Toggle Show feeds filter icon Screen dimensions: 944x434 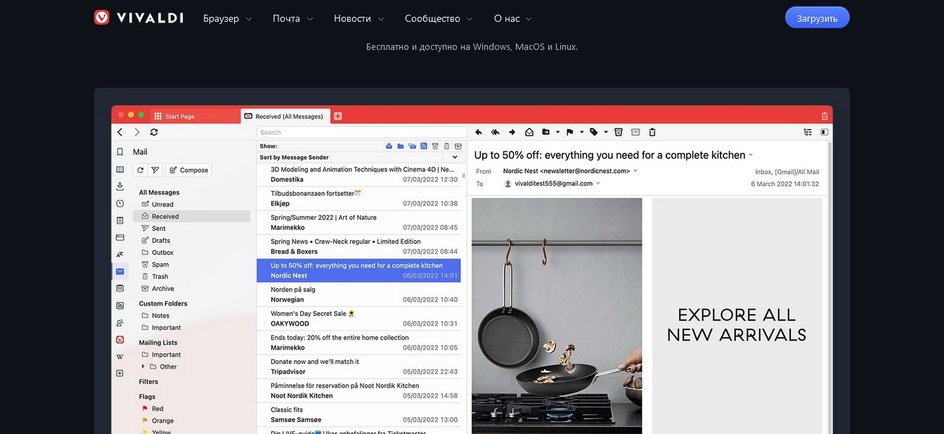pos(424,146)
